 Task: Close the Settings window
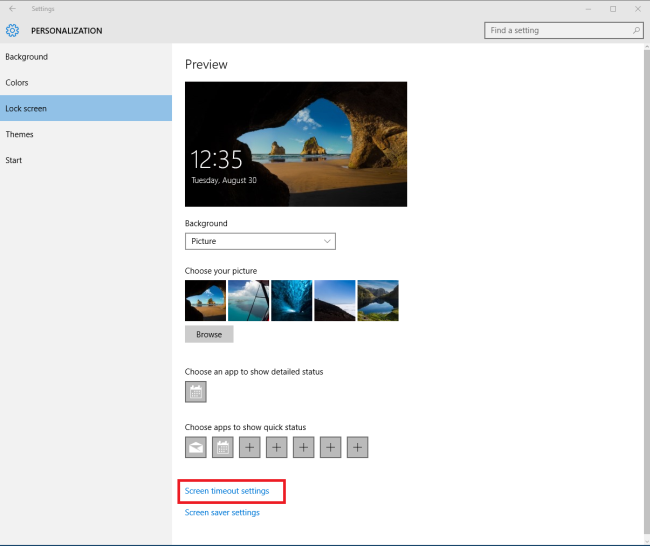638,9
